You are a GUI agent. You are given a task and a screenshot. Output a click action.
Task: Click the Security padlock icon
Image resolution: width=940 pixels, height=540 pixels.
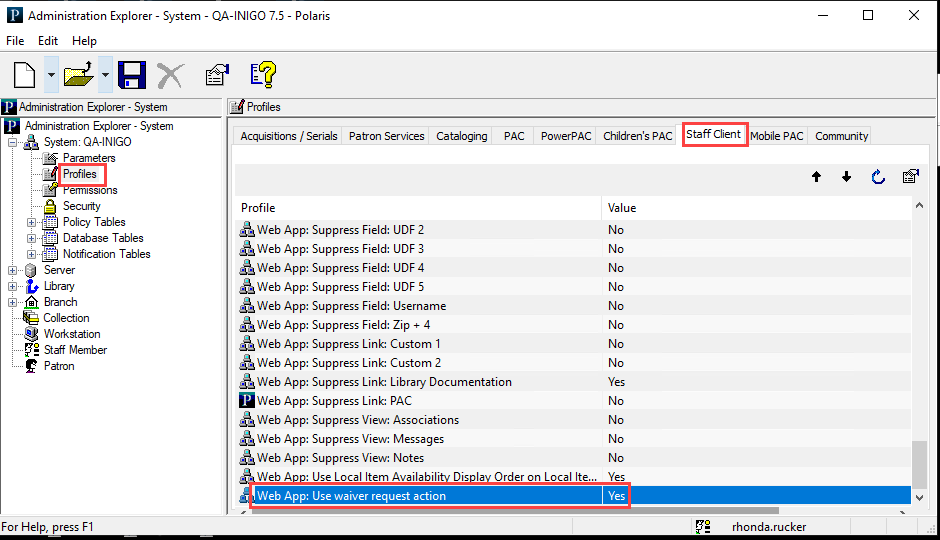50,206
